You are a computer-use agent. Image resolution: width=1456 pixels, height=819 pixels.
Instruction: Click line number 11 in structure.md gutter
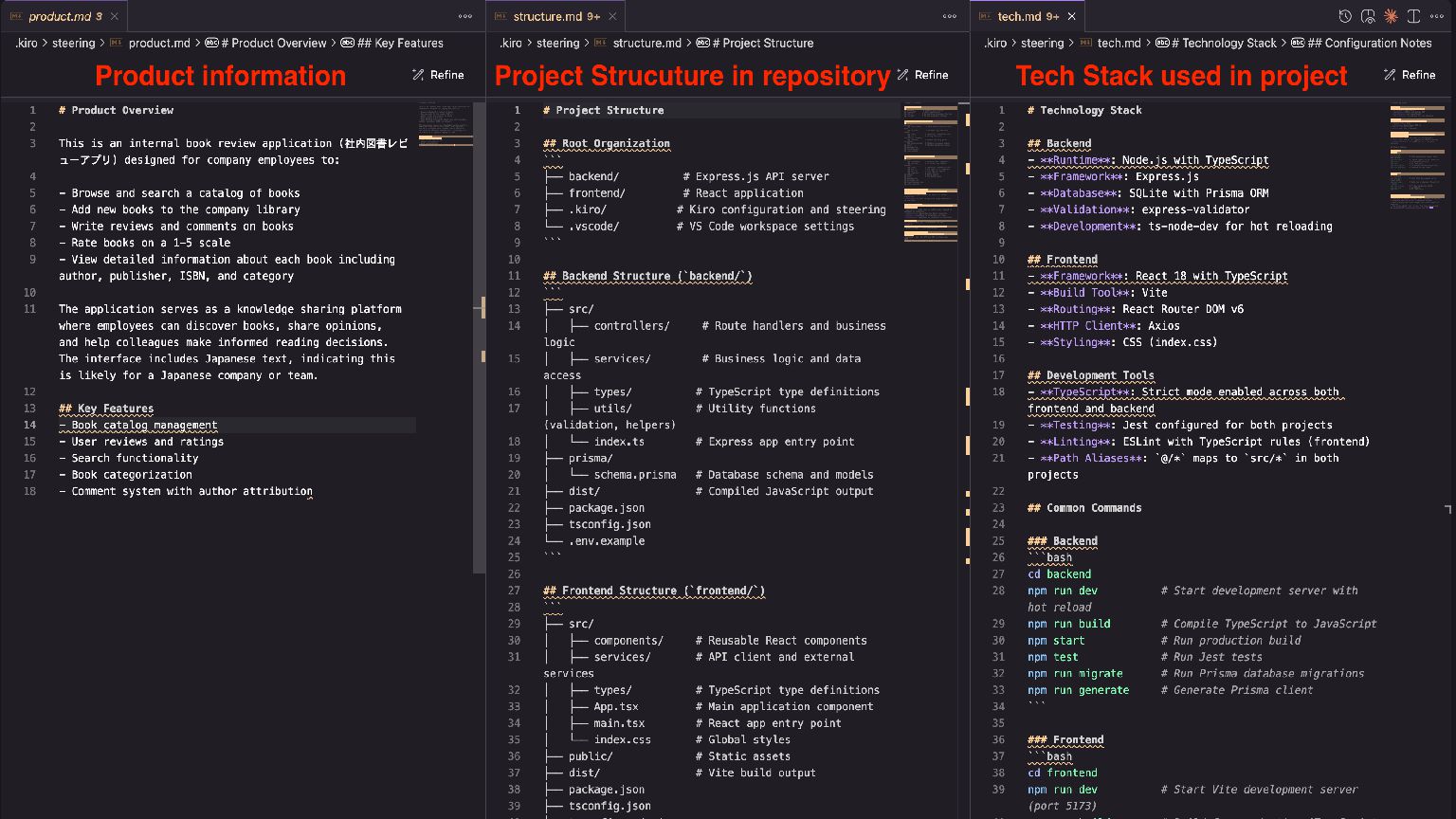click(x=515, y=276)
